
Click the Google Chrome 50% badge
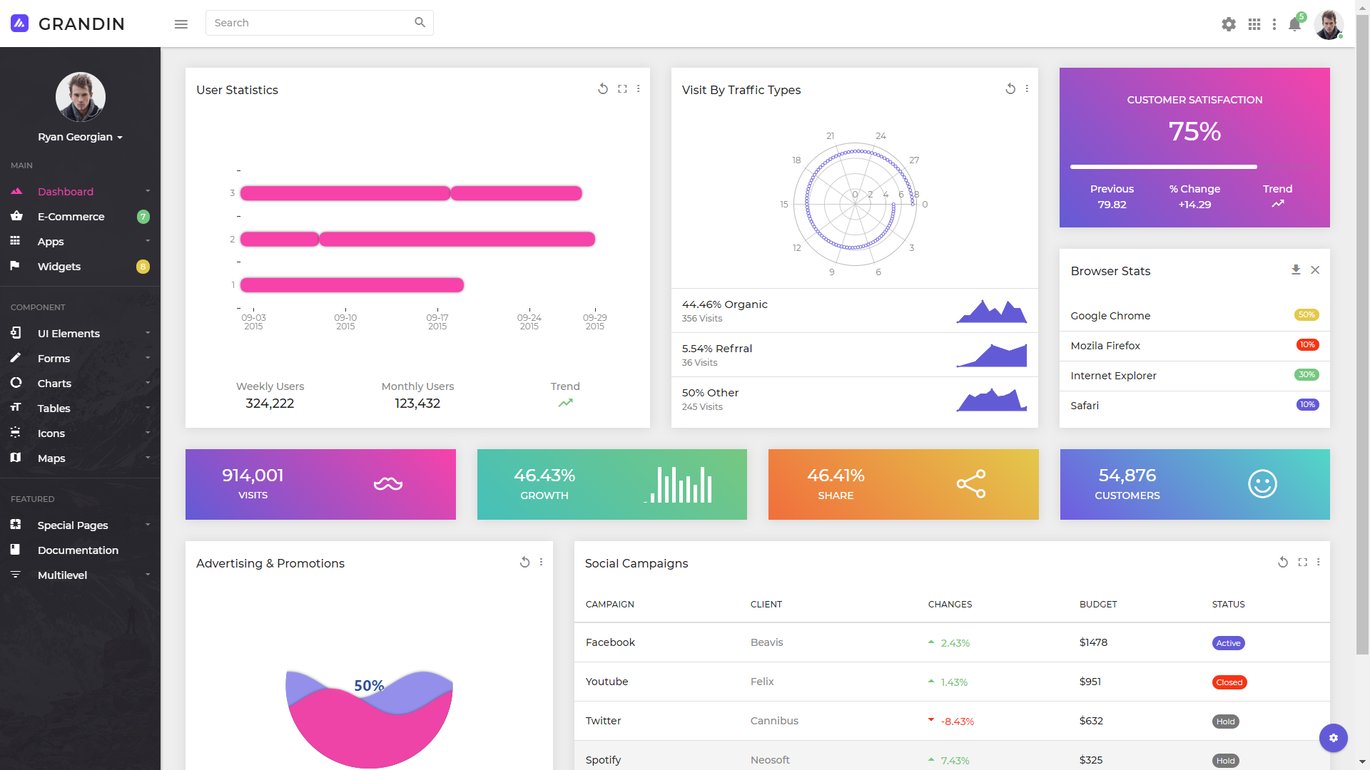(1306, 315)
